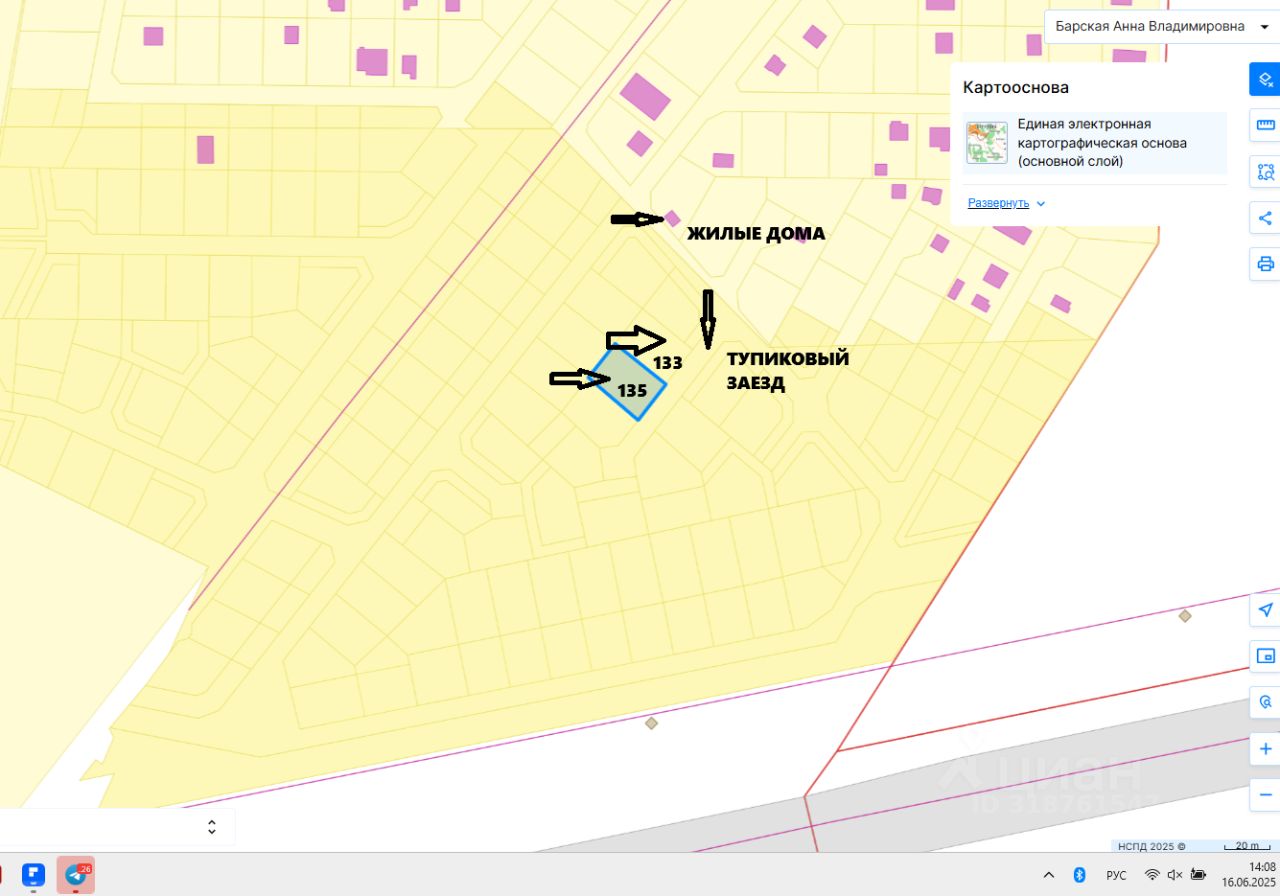Toggle the bottom-left panel up-down chevron
This screenshot has width=1280, height=896.
(212, 827)
